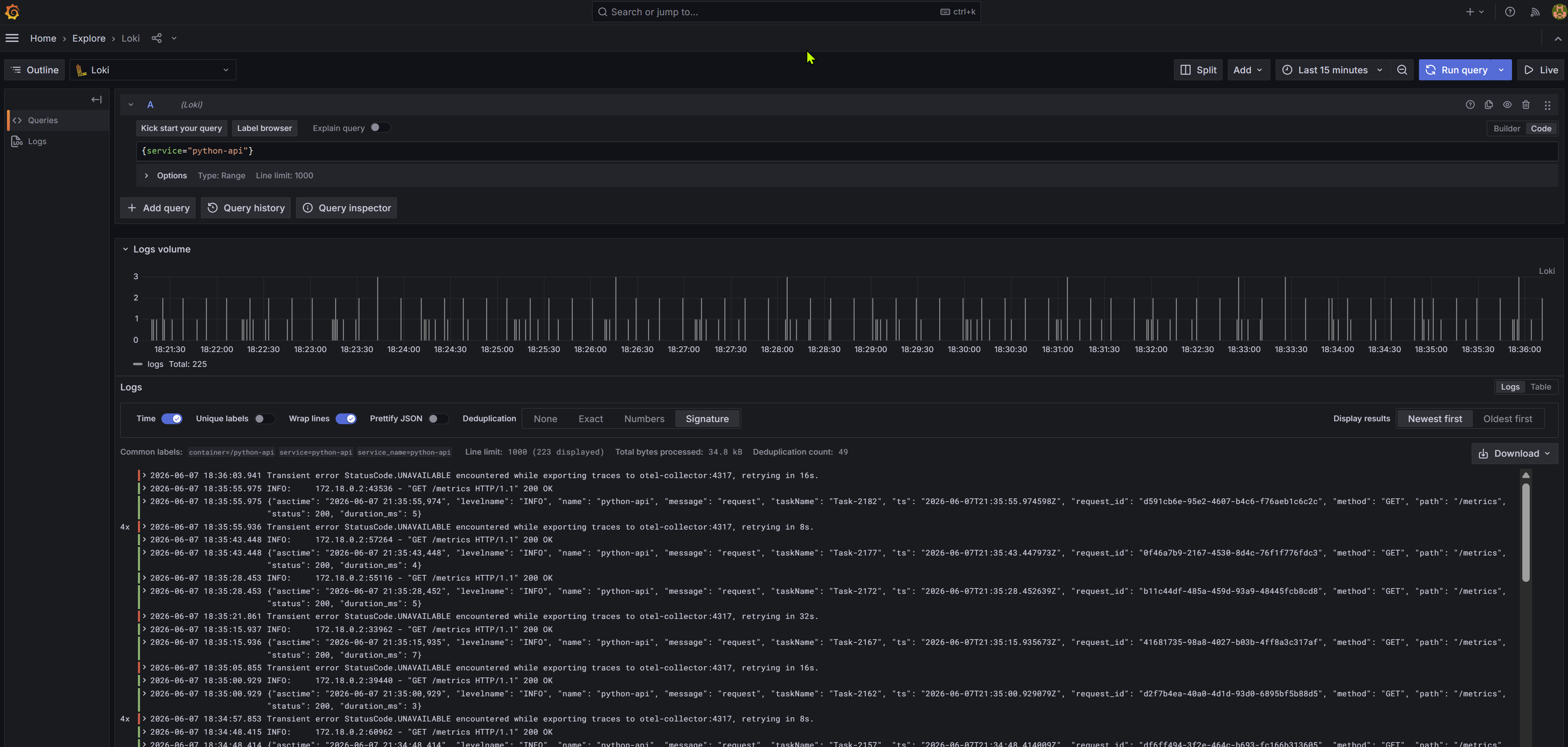
Task: Click Add query button
Action: point(158,208)
